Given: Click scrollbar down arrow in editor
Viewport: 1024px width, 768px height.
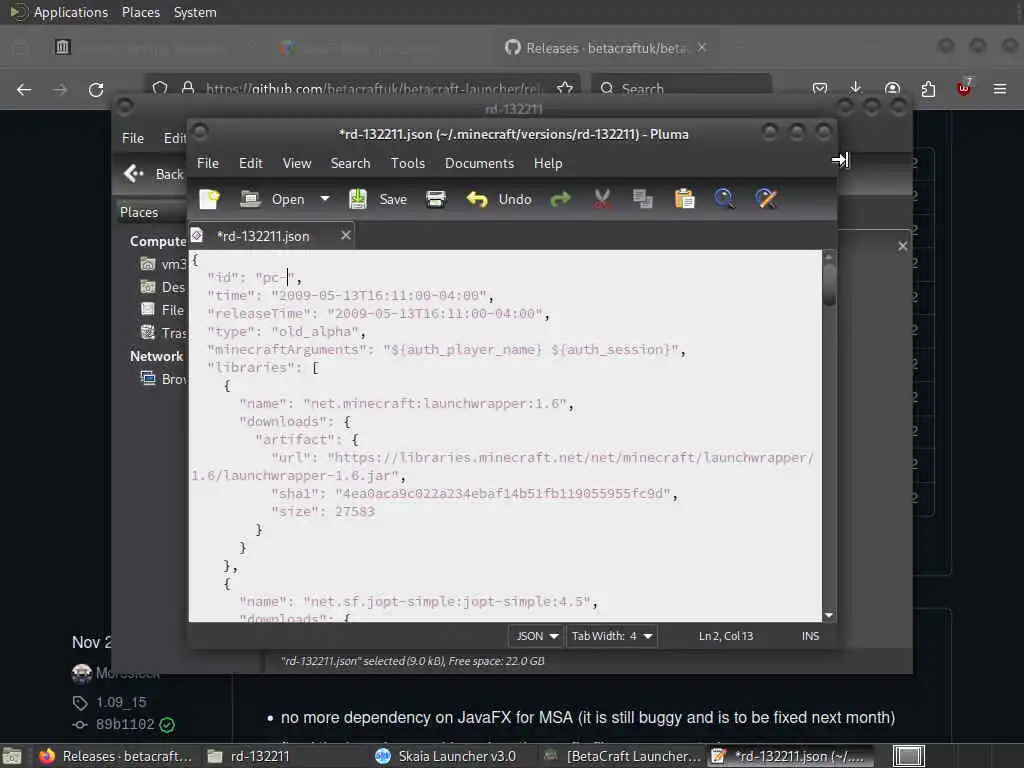Looking at the screenshot, I should click(829, 615).
